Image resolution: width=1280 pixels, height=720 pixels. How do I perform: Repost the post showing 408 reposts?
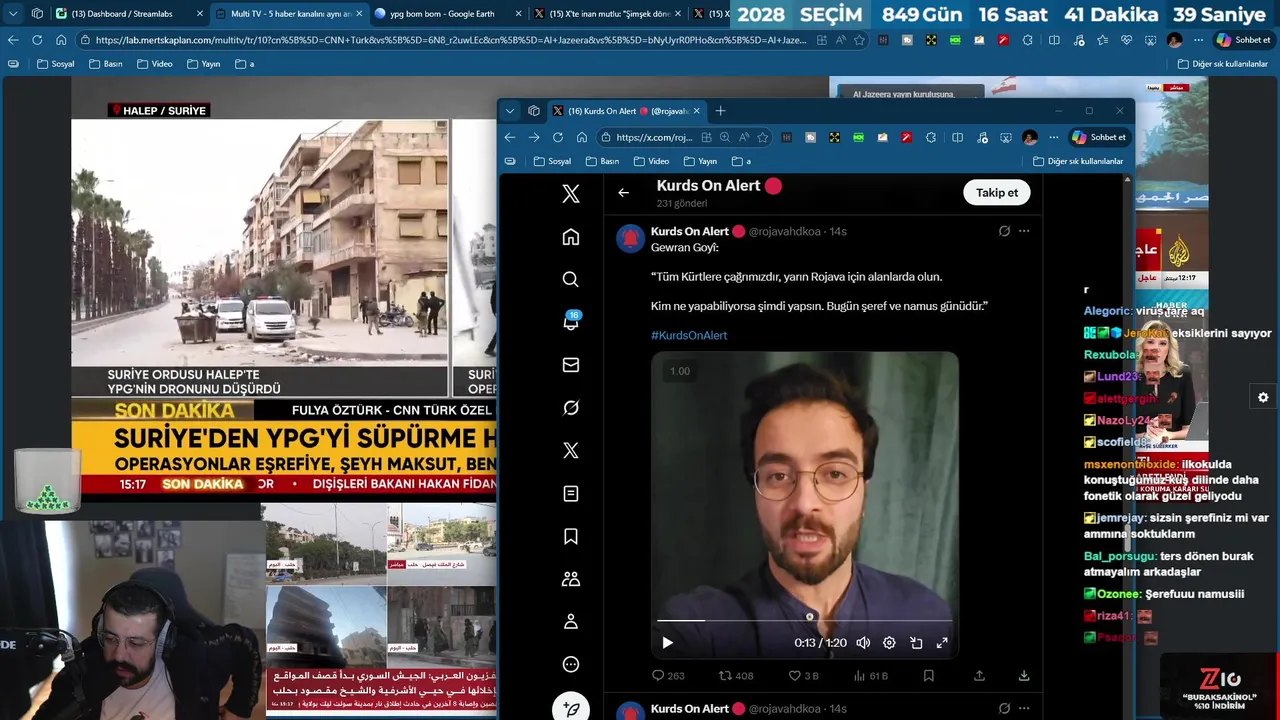[x=736, y=676]
